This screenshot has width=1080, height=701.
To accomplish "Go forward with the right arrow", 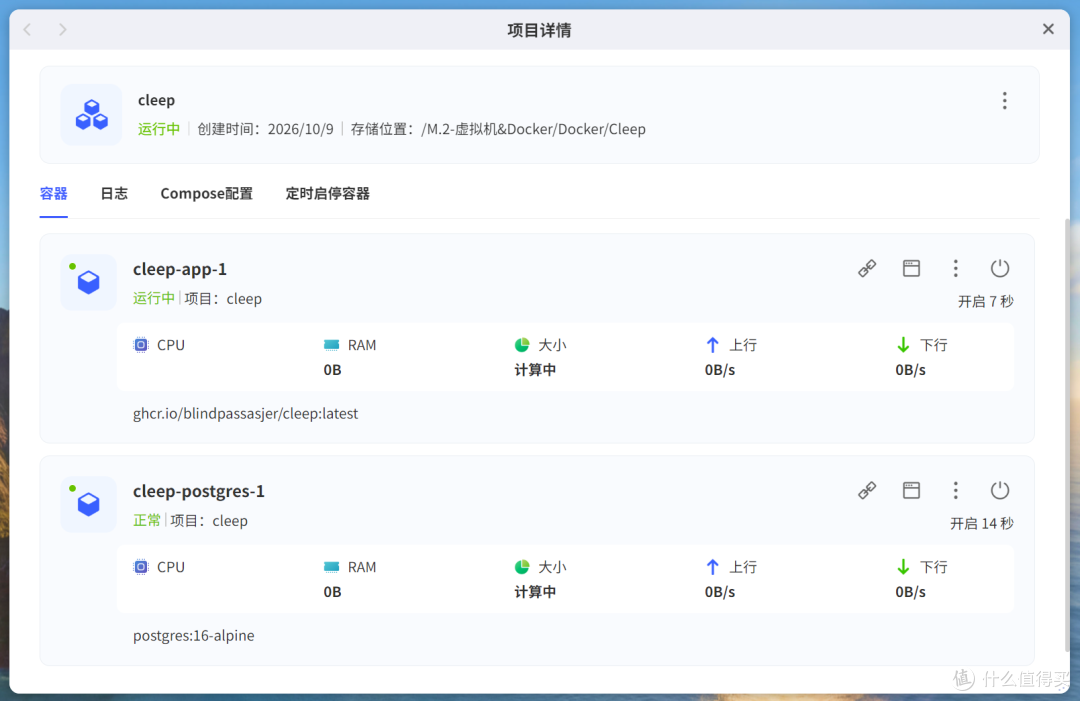I will pyautogui.click(x=63, y=30).
